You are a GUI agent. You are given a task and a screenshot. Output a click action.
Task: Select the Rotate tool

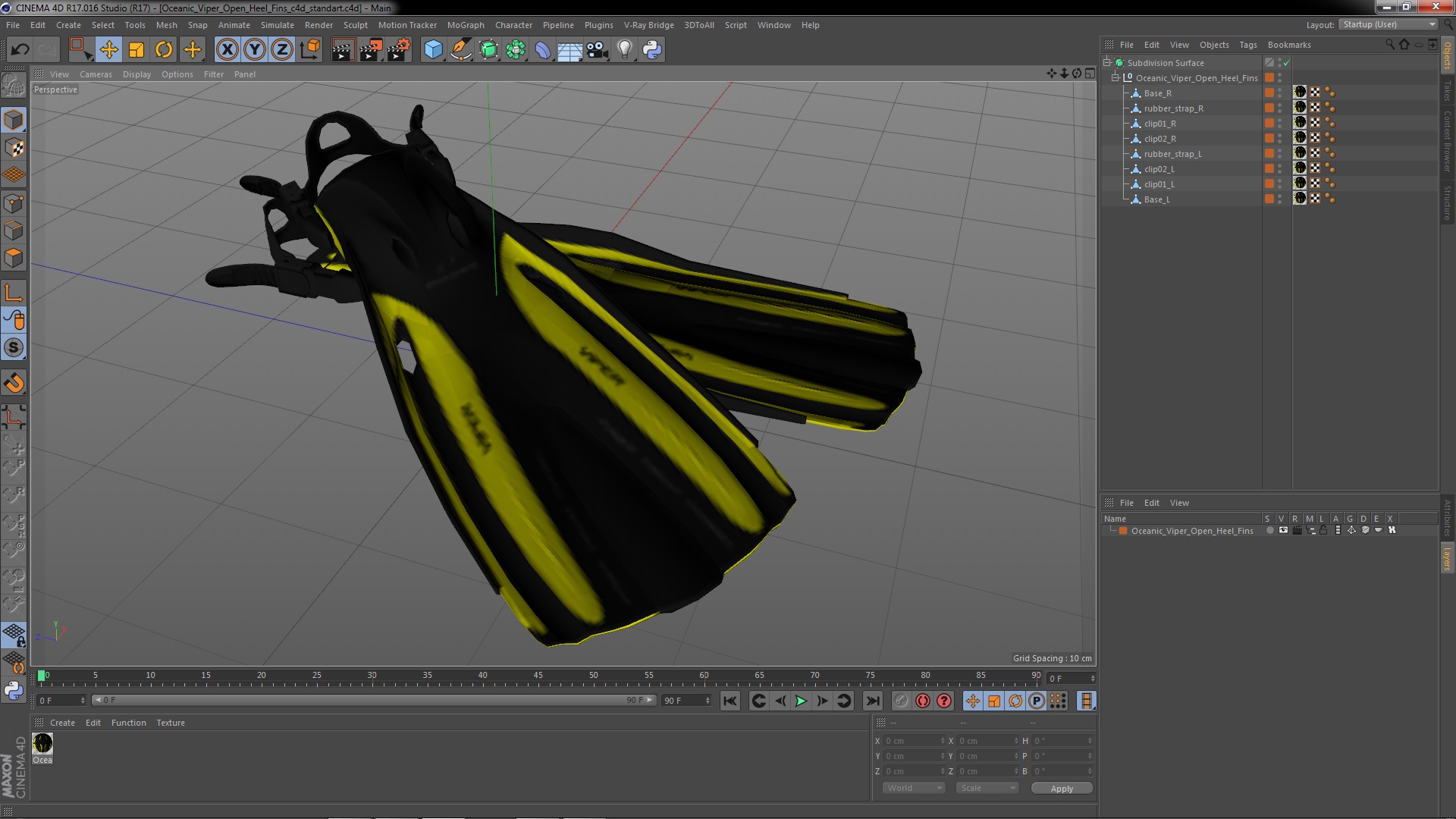(164, 50)
